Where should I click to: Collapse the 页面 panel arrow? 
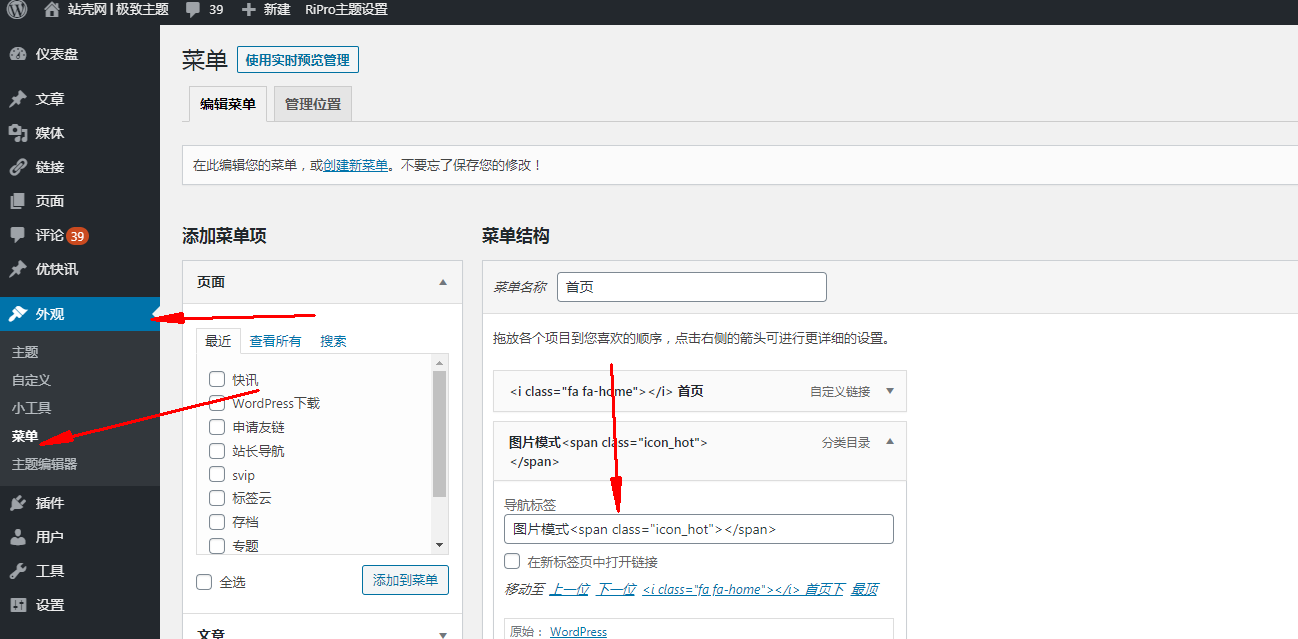click(x=443, y=283)
